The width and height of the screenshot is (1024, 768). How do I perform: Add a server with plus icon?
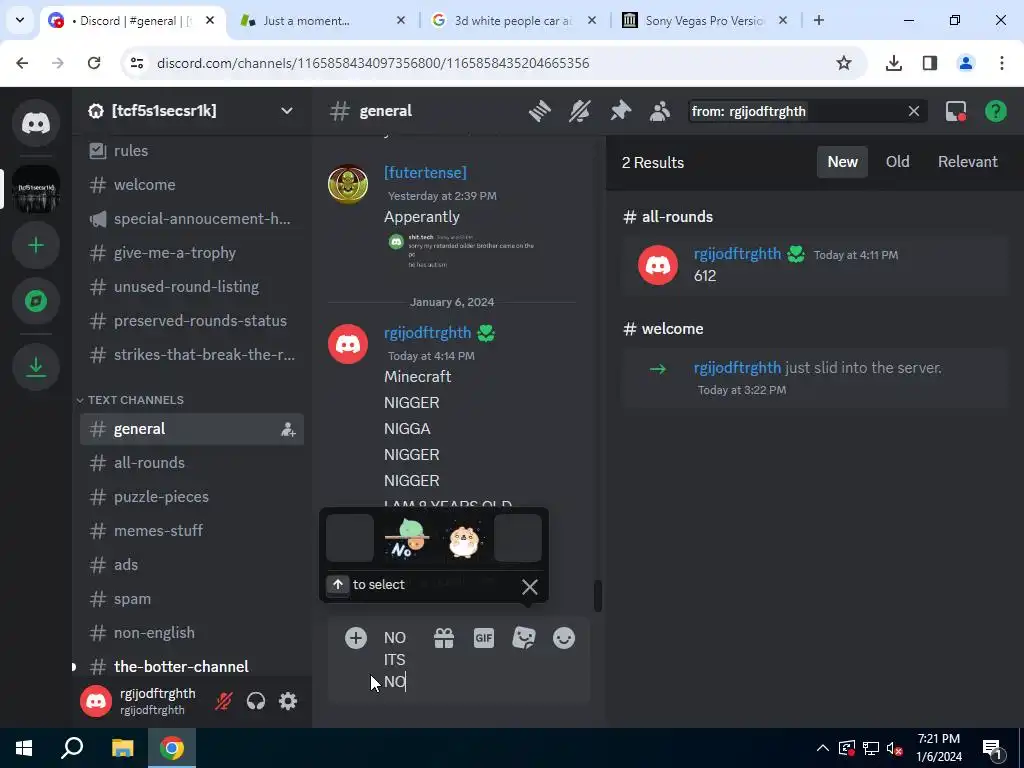point(36,246)
